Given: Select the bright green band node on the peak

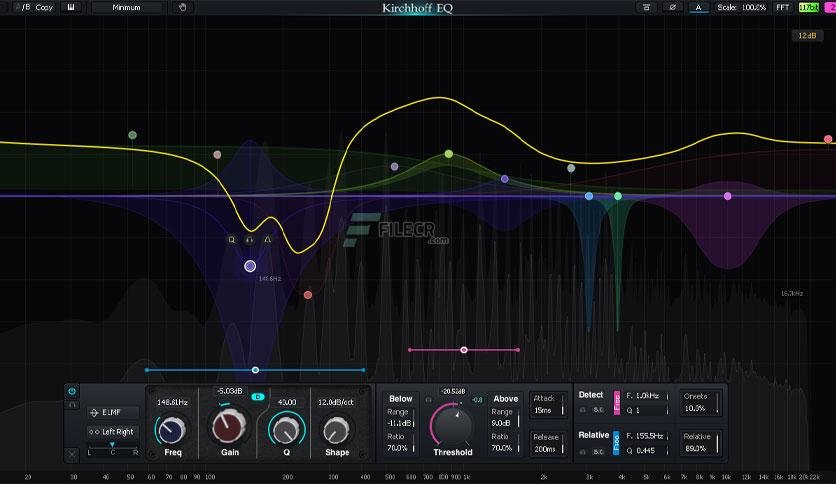Looking at the screenshot, I should pyautogui.click(x=449, y=154).
